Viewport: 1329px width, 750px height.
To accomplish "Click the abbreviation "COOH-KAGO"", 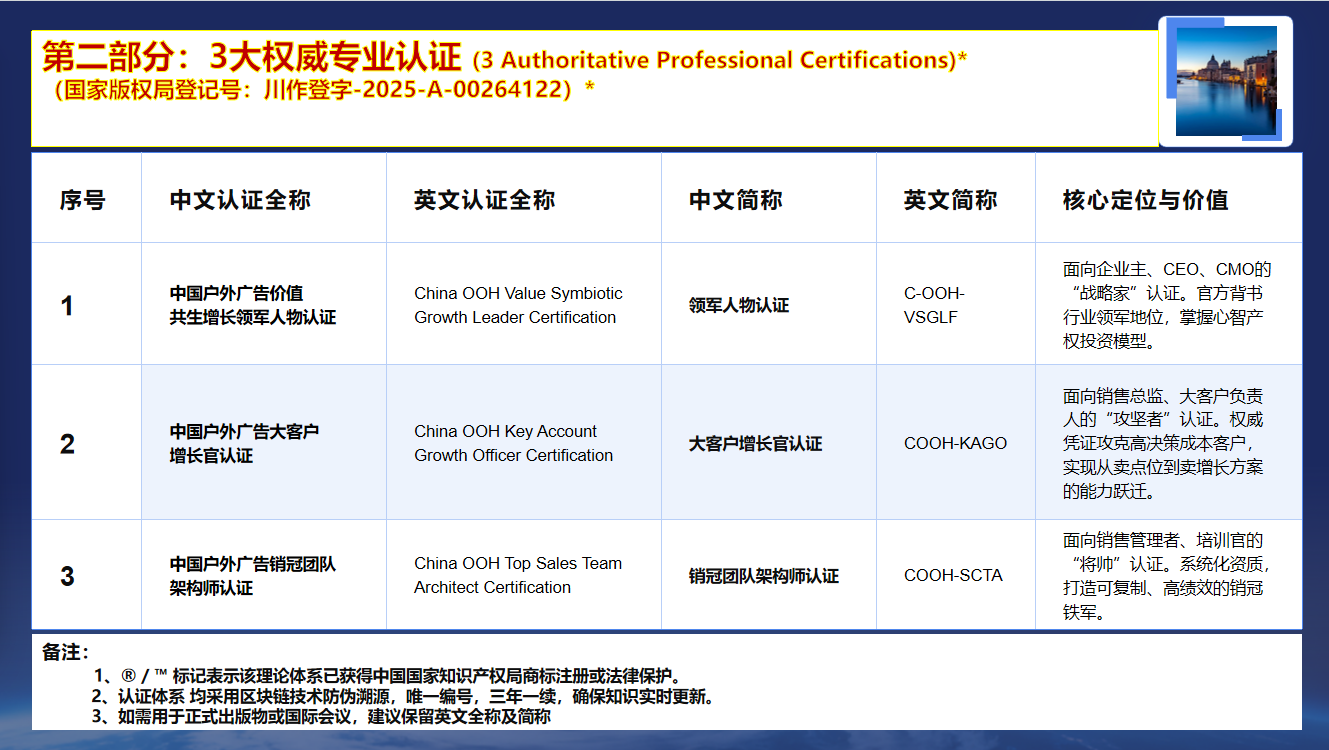I will 955,443.
